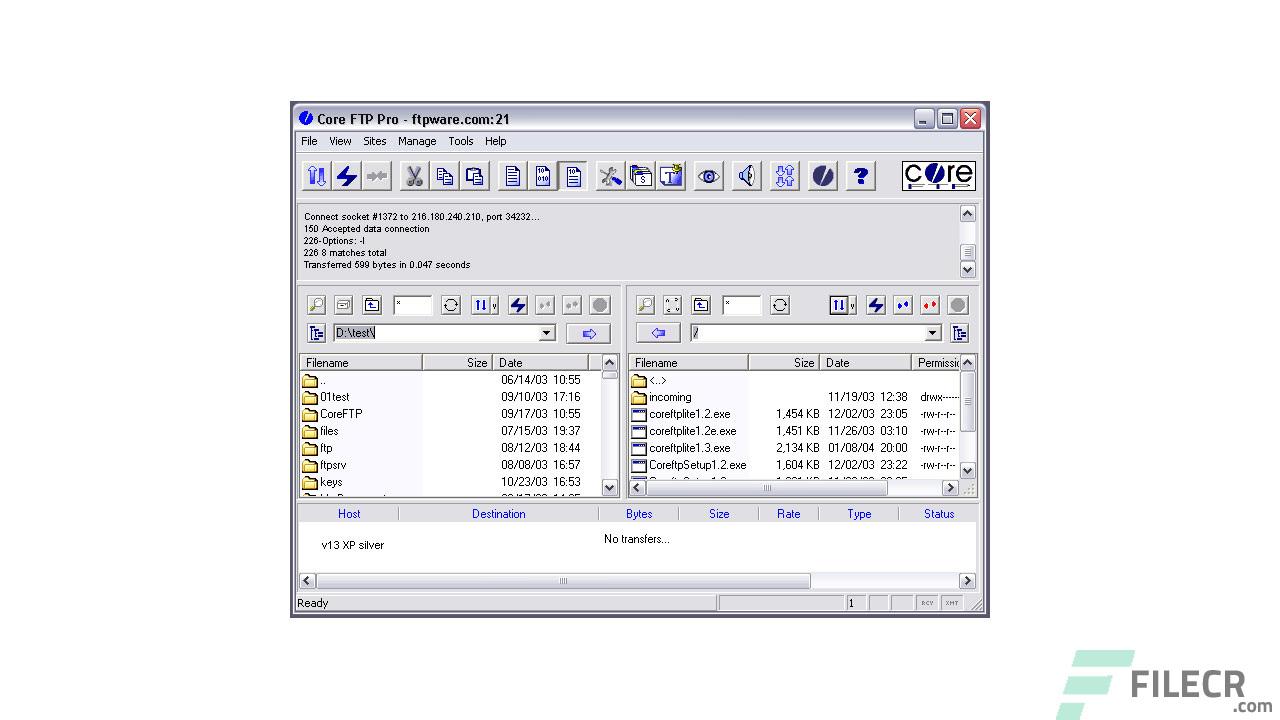The height and width of the screenshot is (720, 1280).
Task: Click the Paste clipboard icon
Action: pyautogui.click(x=474, y=177)
